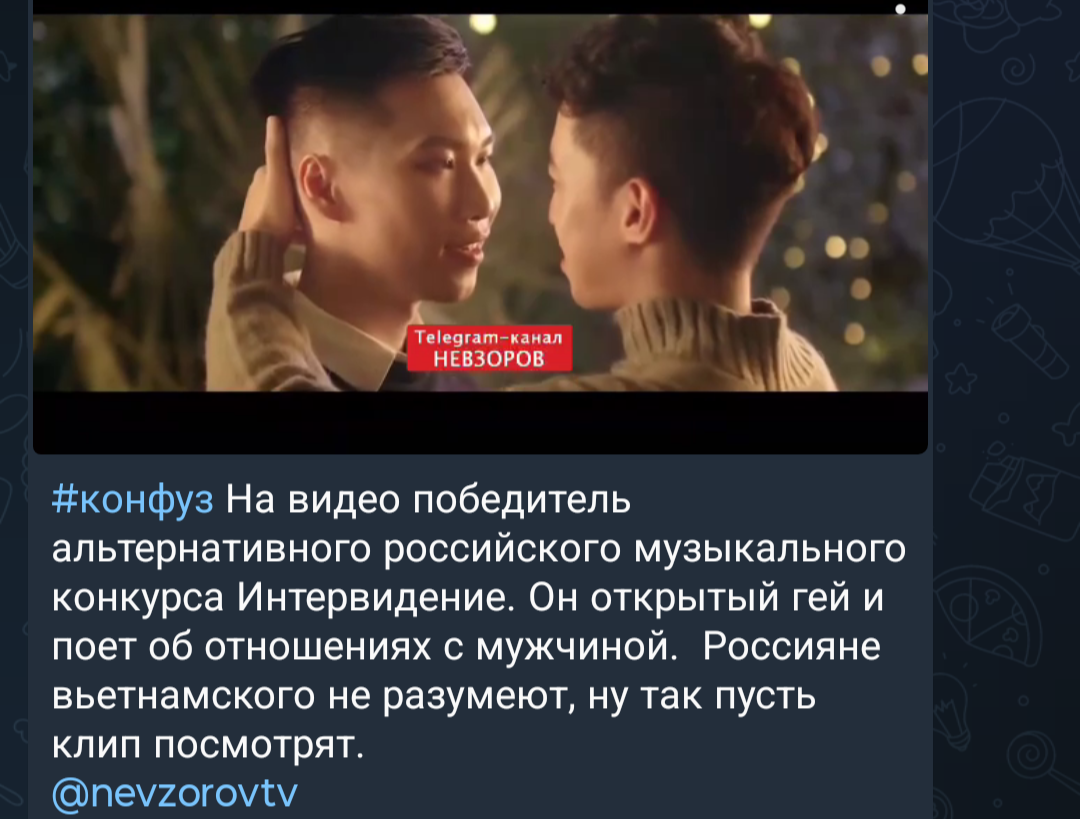Screen dimensions: 1080x819
Task: Click the black strip at top of video
Action: click(480, 7)
